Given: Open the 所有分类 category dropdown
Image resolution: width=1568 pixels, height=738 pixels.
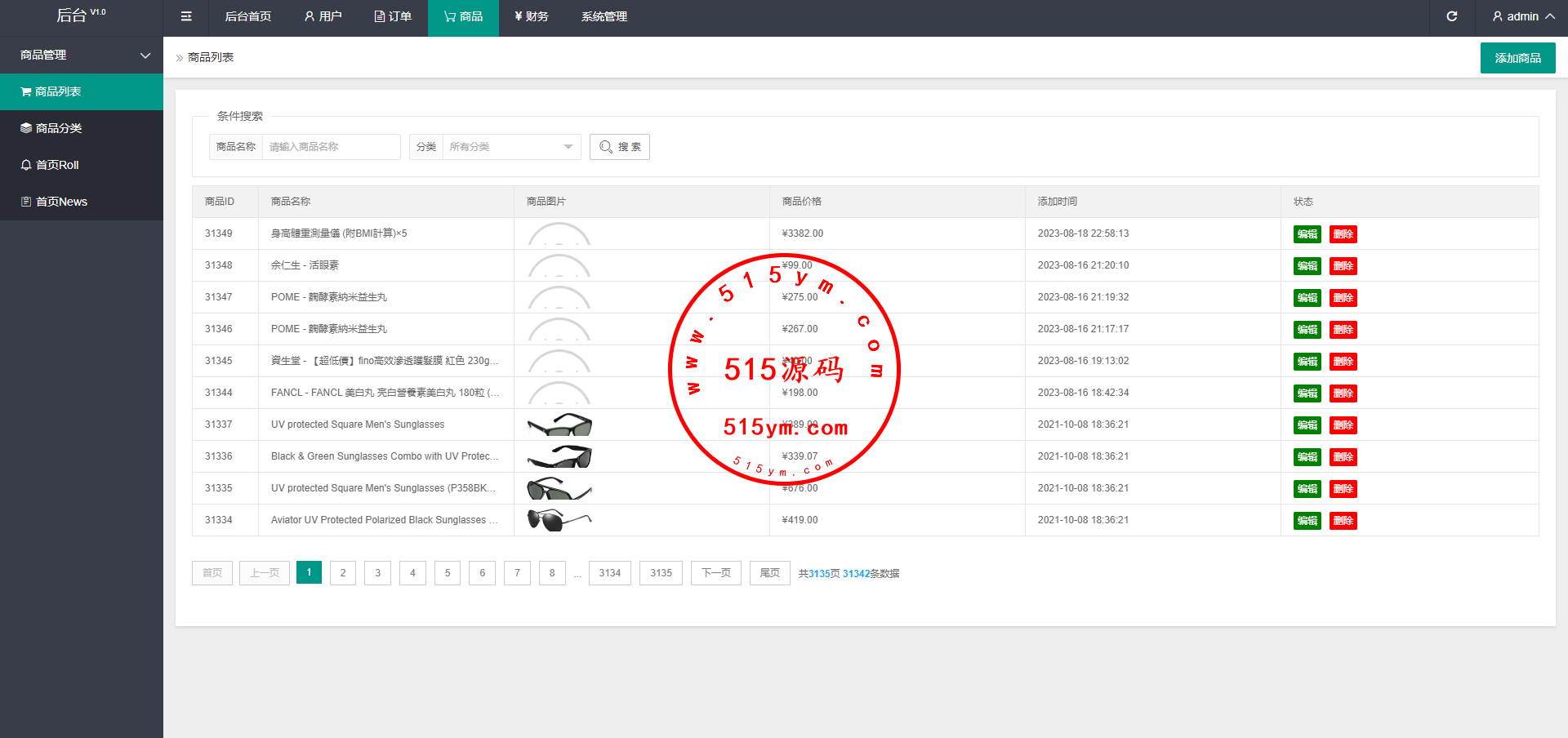Looking at the screenshot, I should pyautogui.click(x=510, y=147).
